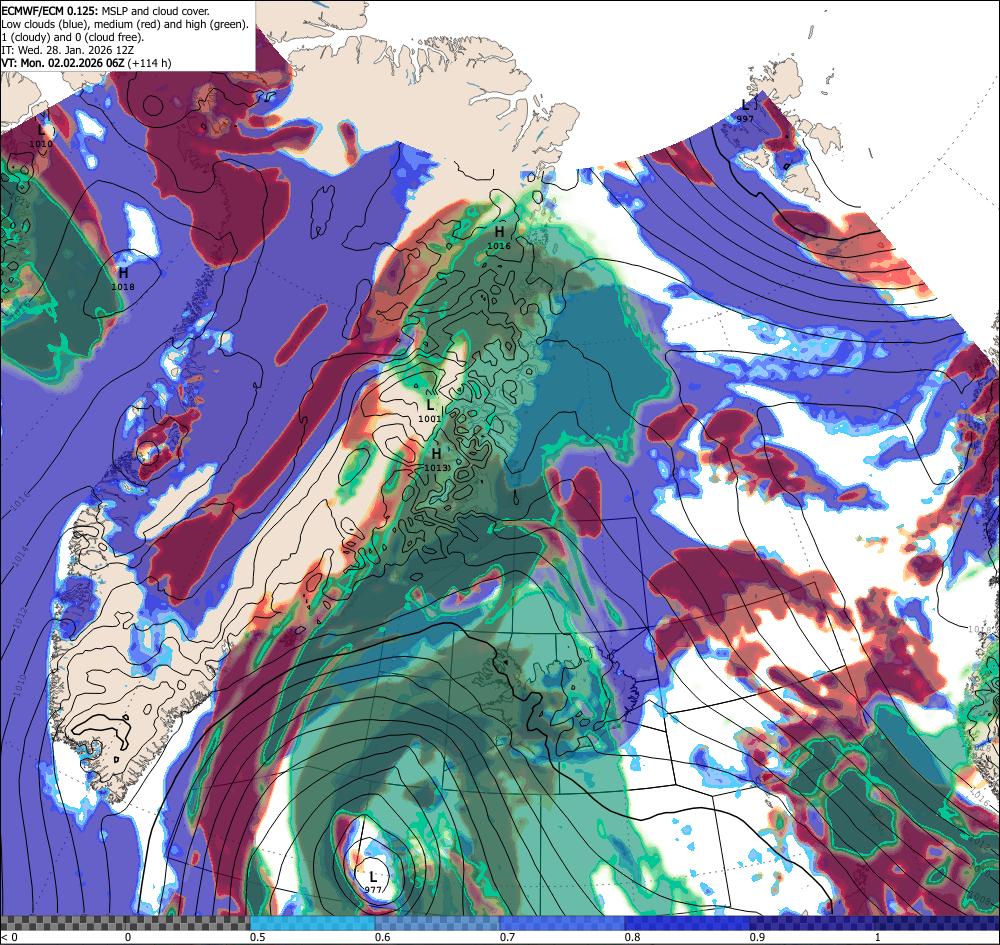
Task: Click the '0.8' legend label
Action: point(632,937)
